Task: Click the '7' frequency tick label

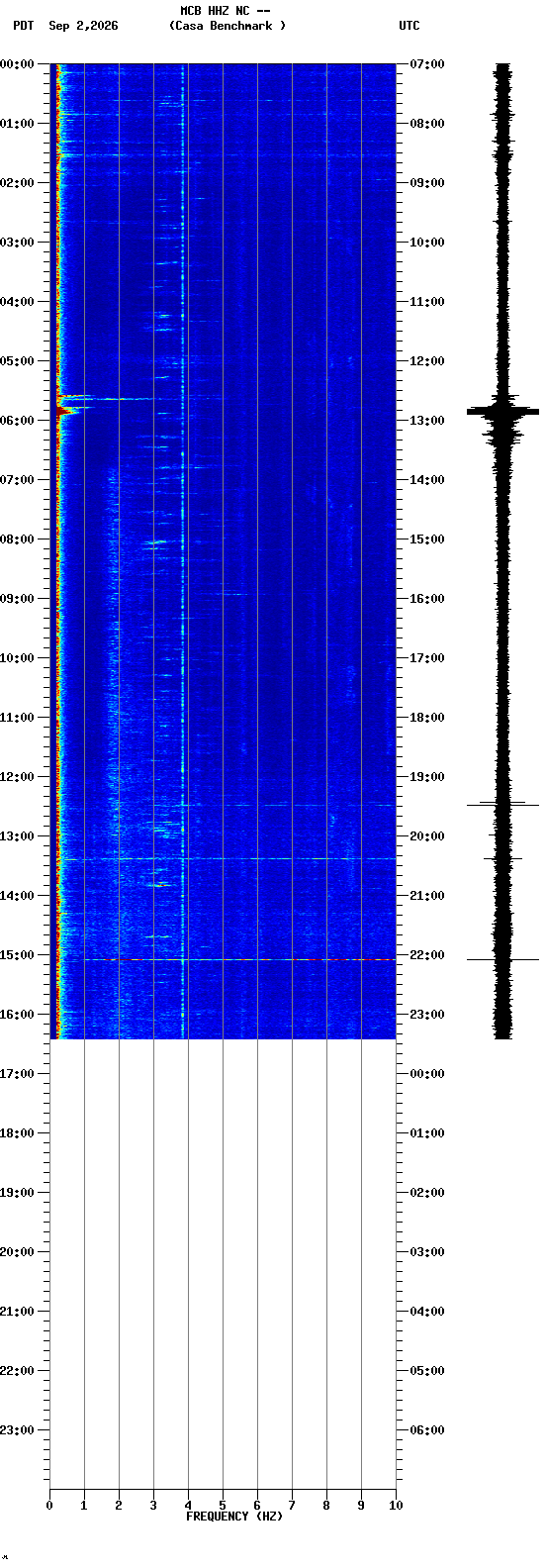Action: (x=292, y=1506)
